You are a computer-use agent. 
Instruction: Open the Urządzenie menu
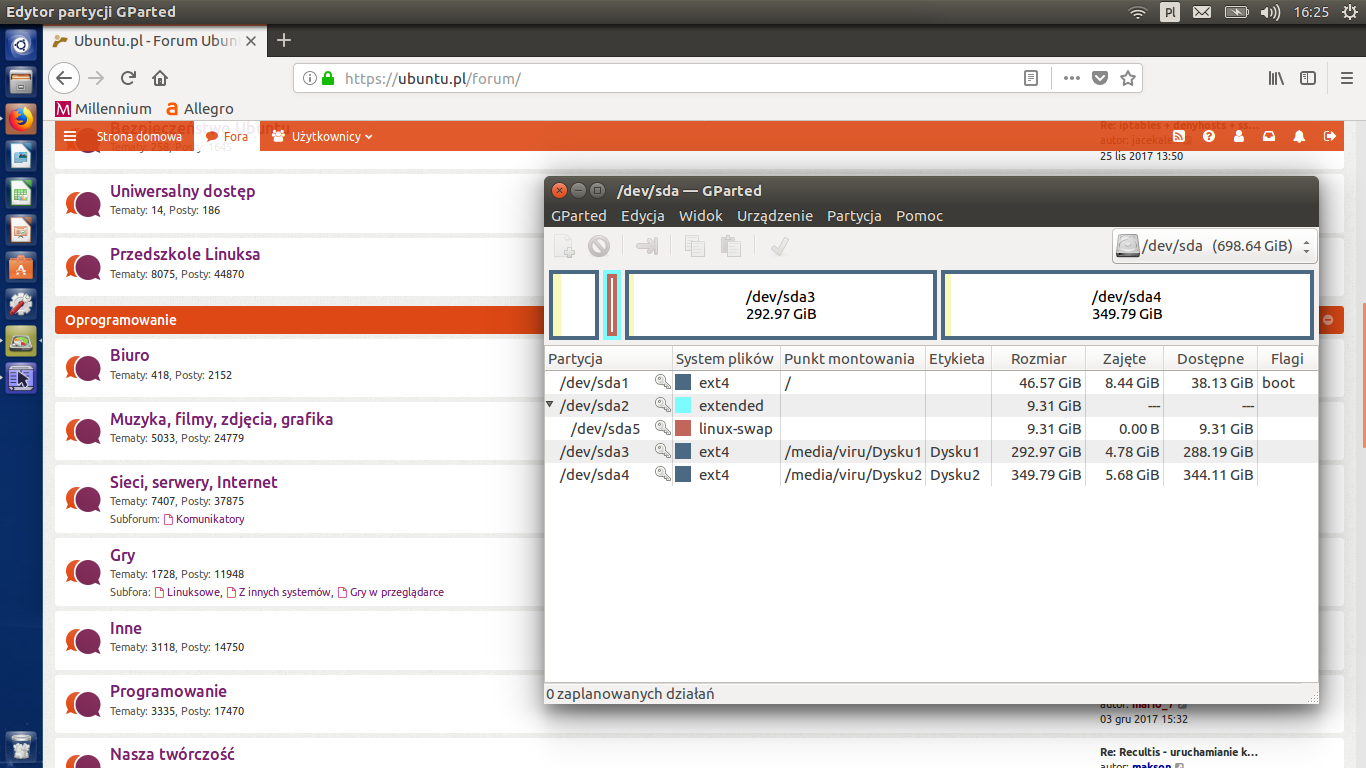775,216
